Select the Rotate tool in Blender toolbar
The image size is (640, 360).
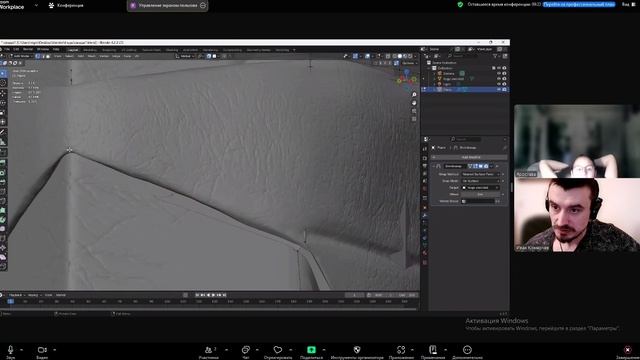(x=3, y=103)
